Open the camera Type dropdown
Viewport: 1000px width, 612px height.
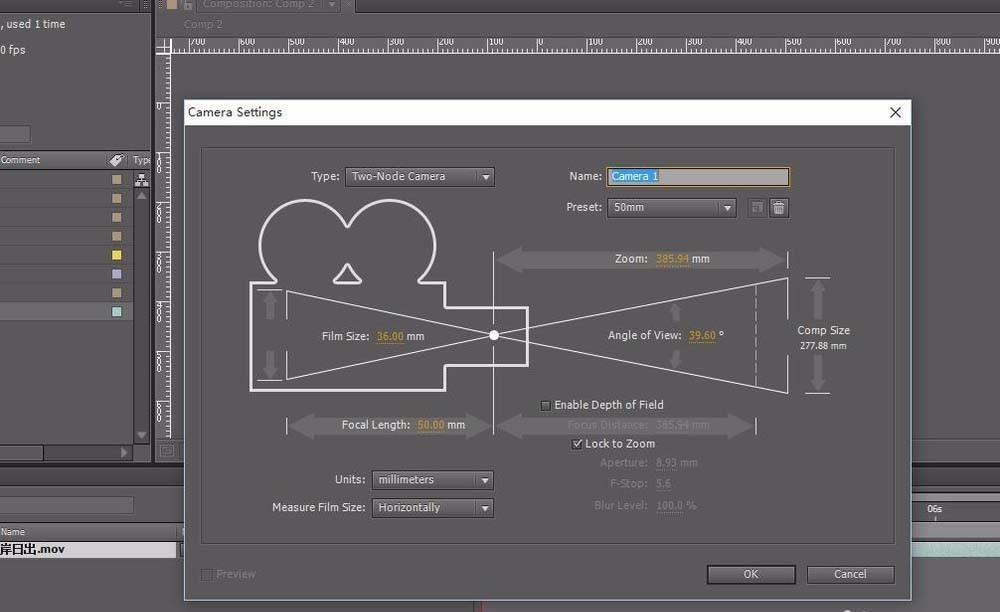pos(420,177)
